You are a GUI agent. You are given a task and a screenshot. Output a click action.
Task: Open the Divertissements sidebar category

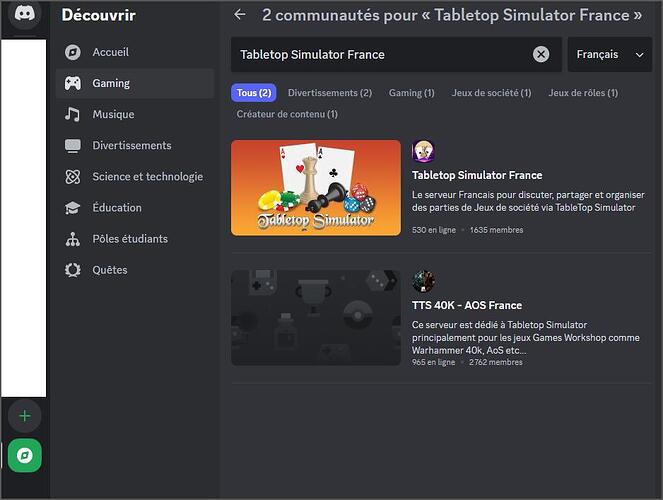[135, 145]
